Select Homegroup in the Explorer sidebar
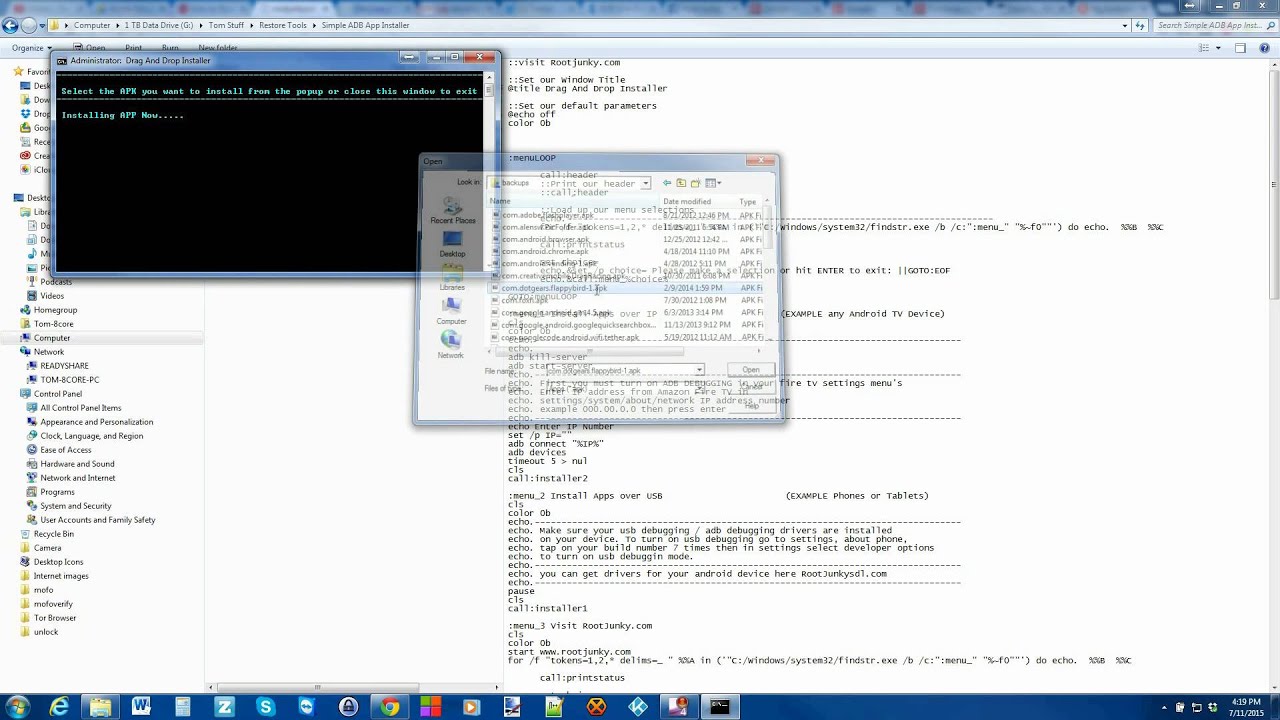Viewport: 1280px width, 720px height. (x=55, y=310)
